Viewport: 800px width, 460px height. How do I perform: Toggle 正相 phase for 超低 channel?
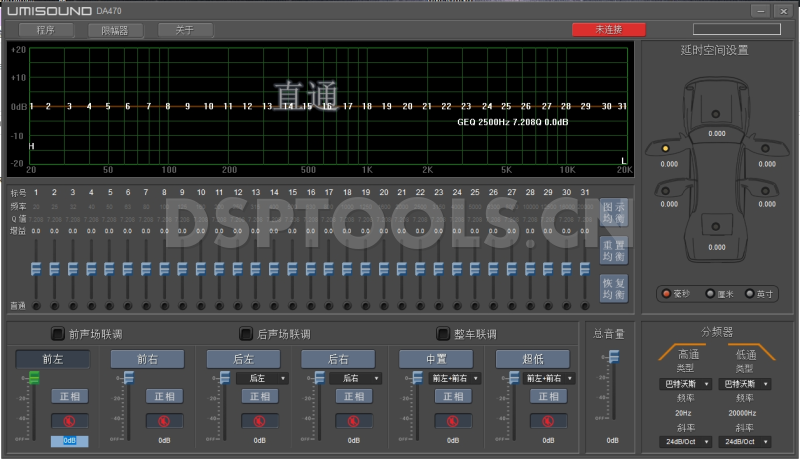548,396
